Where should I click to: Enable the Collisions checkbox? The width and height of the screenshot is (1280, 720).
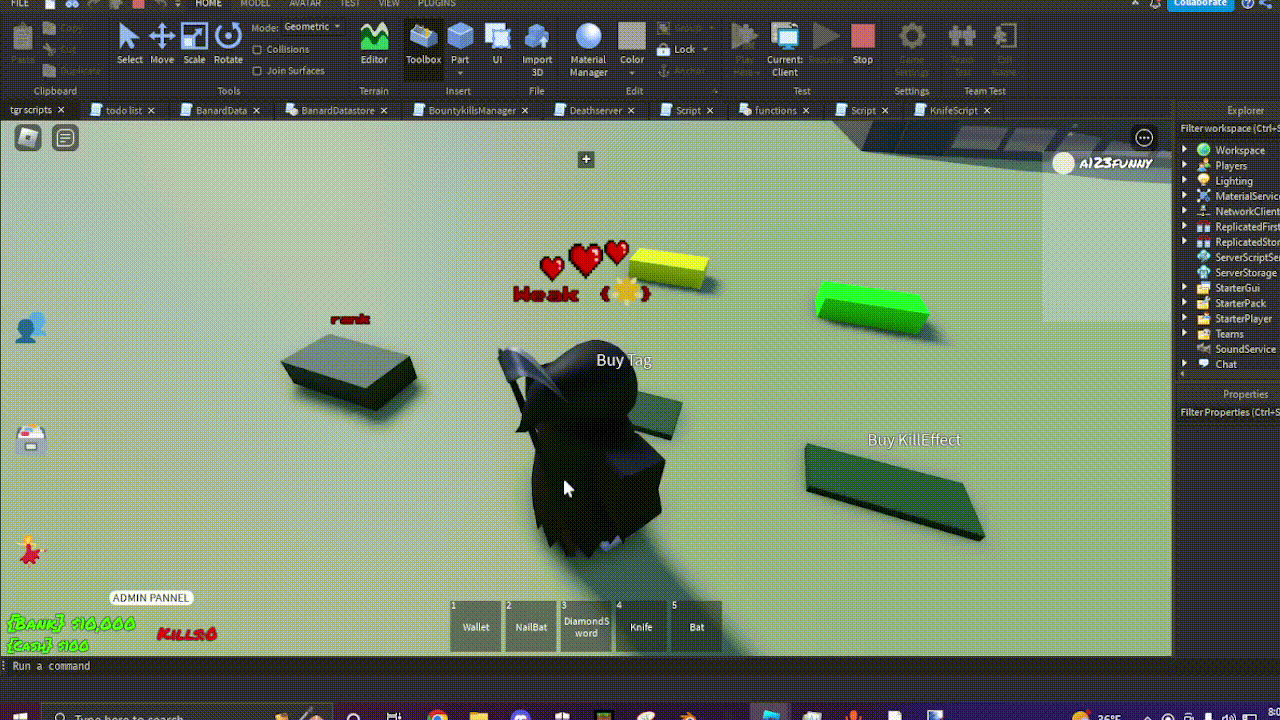tap(257, 49)
